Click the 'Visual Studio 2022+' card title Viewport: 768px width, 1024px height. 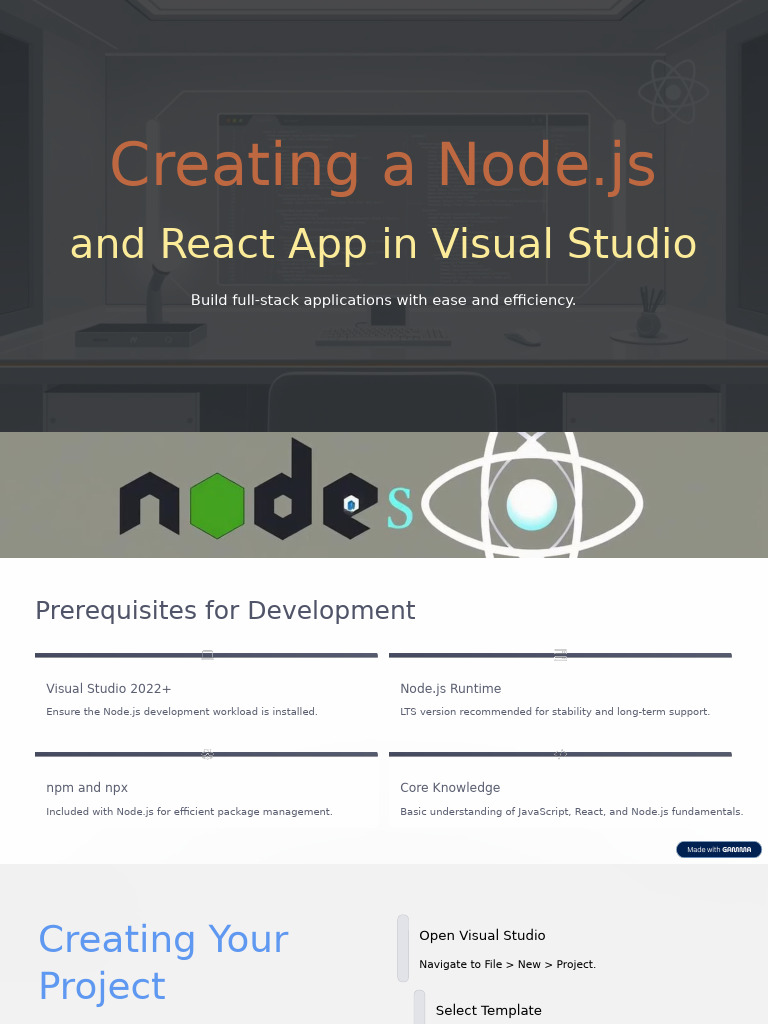coord(108,688)
